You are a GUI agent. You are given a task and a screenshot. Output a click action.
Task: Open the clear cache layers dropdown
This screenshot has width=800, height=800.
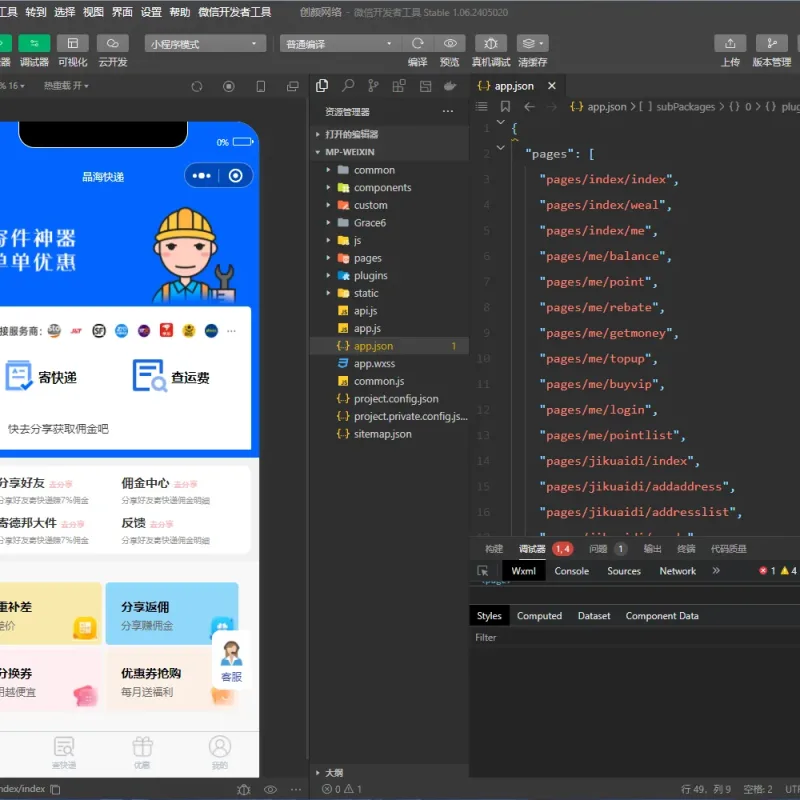[x=533, y=43]
